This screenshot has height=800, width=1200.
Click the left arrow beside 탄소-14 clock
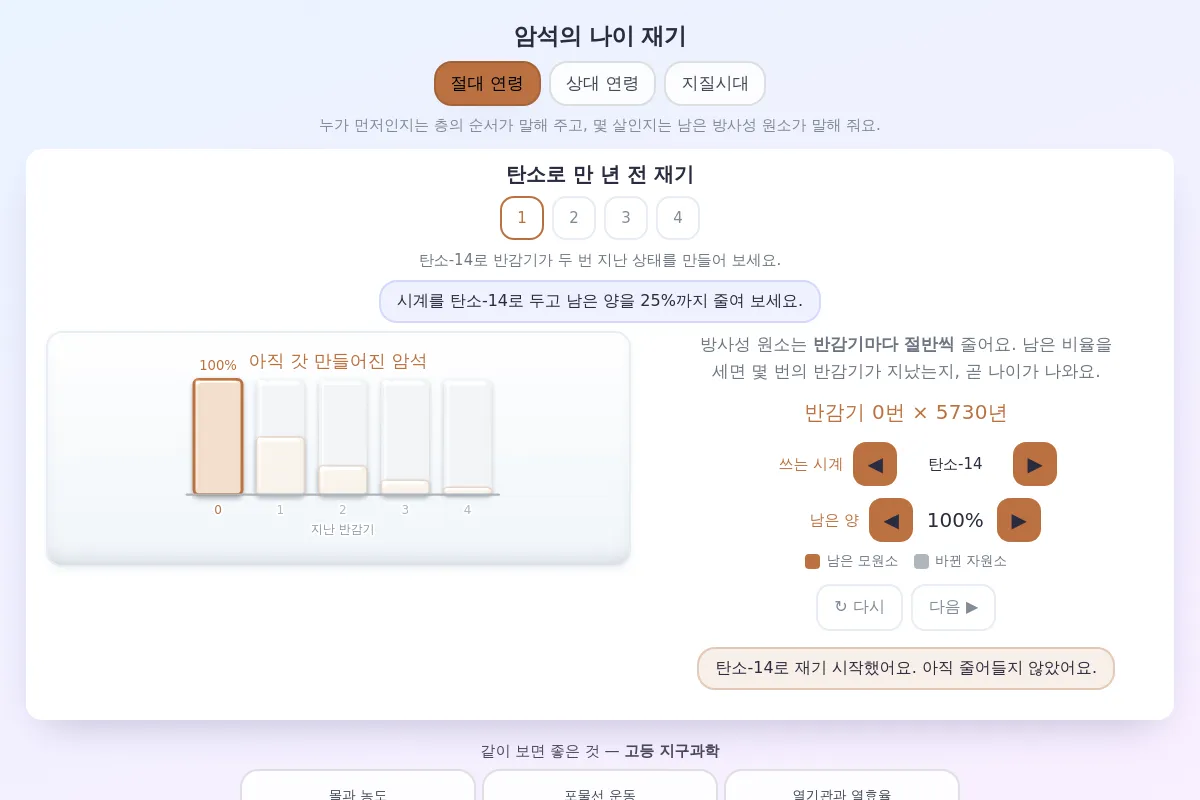point(875,464)
